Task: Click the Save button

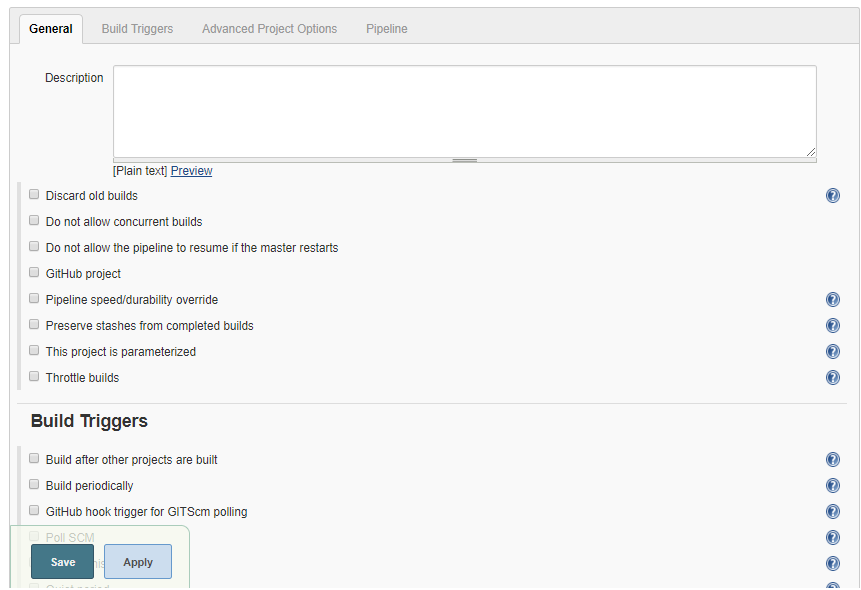Action: (62, 561)
